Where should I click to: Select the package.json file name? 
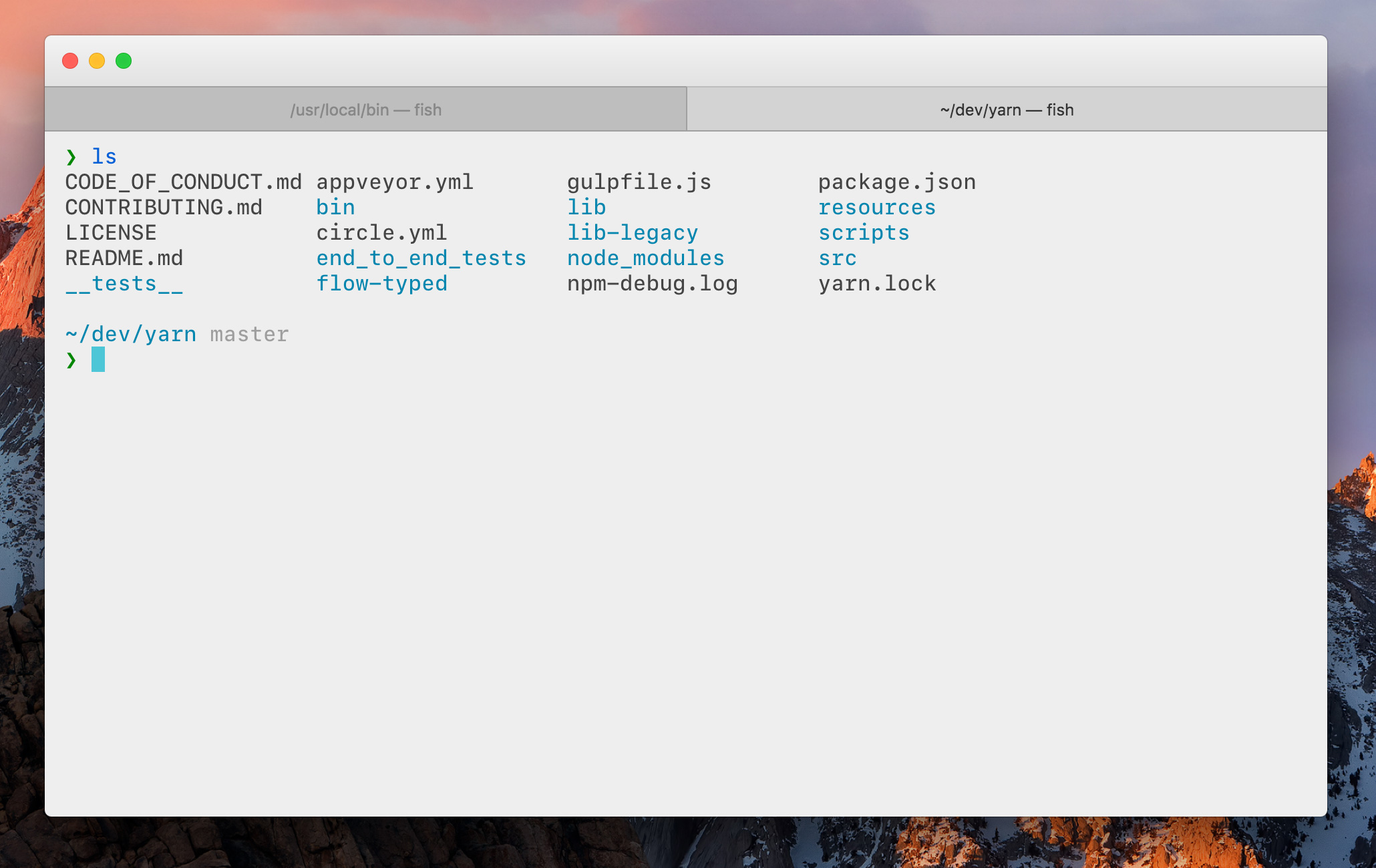click(x=897, y=182)
